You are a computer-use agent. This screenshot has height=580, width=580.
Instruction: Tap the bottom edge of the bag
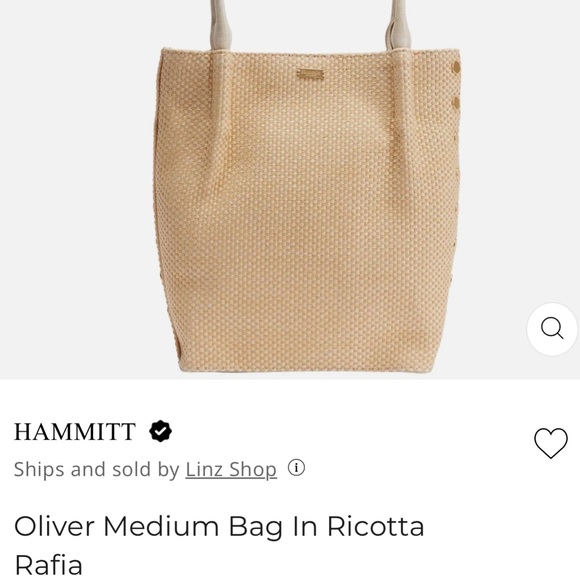305,369
